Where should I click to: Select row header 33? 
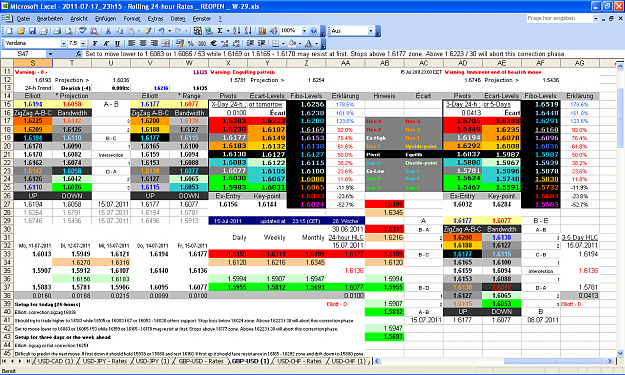click(7, 254)
